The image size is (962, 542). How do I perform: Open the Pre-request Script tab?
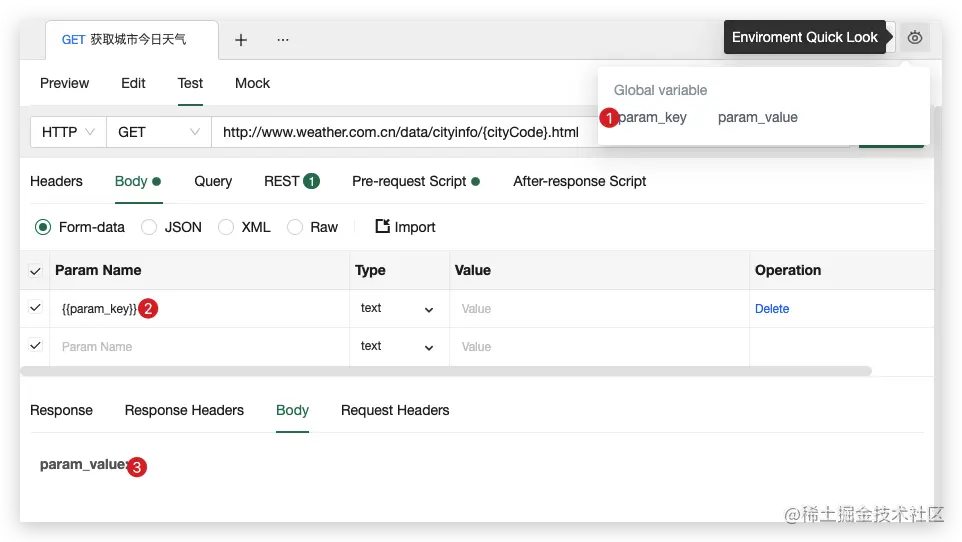click(415, 181)
